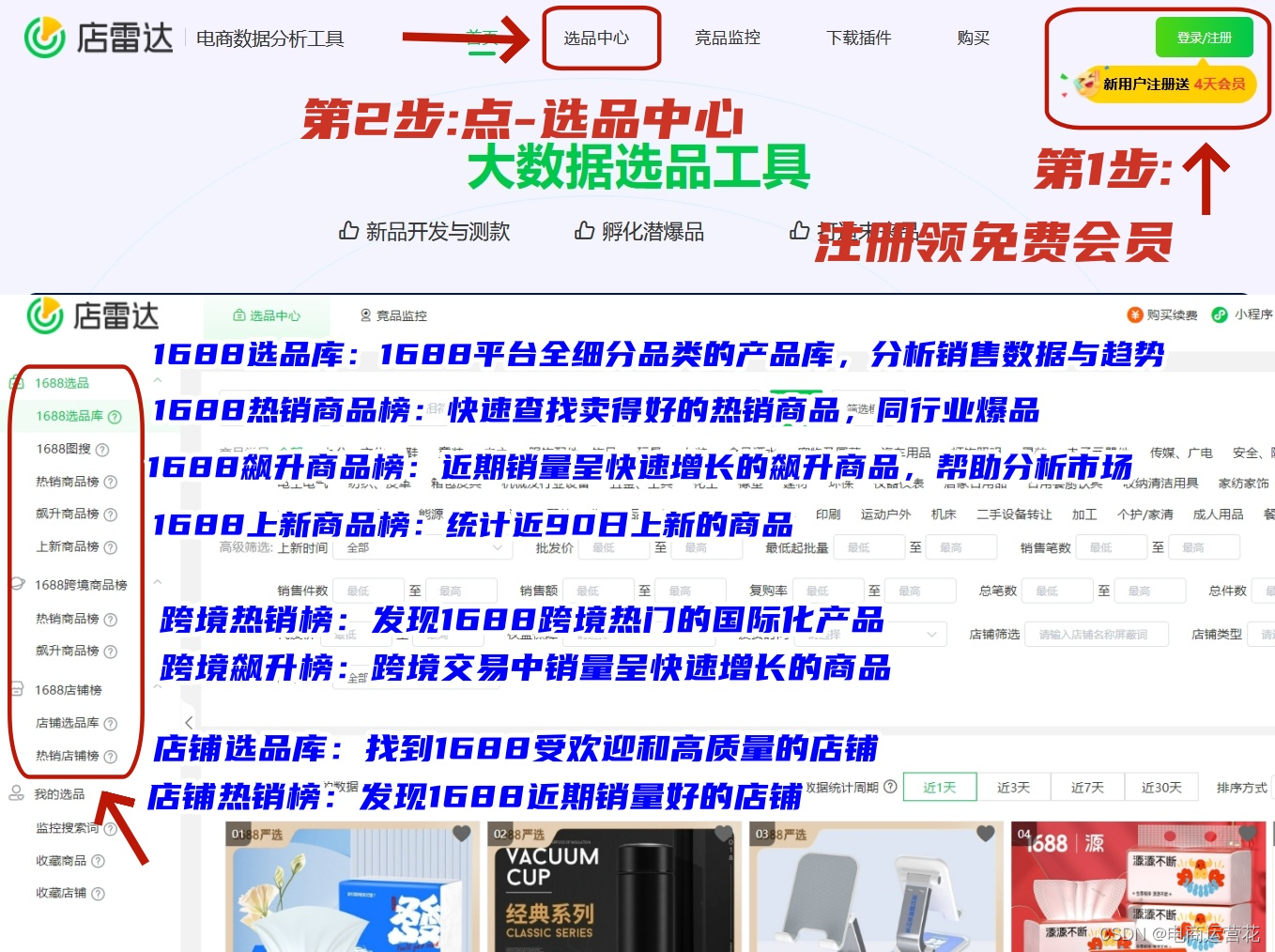Click the 1688选品 bag icon

coord(16,383)
